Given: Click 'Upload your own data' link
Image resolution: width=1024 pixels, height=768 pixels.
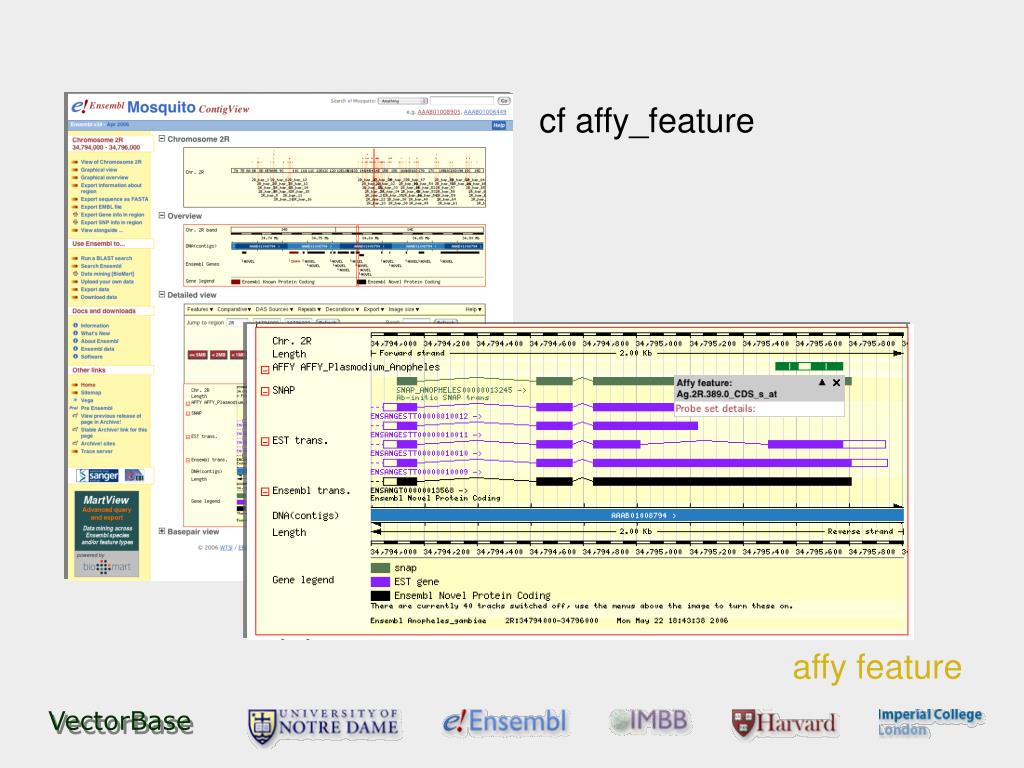Looking at the screenshot, I should pos(107,282).
